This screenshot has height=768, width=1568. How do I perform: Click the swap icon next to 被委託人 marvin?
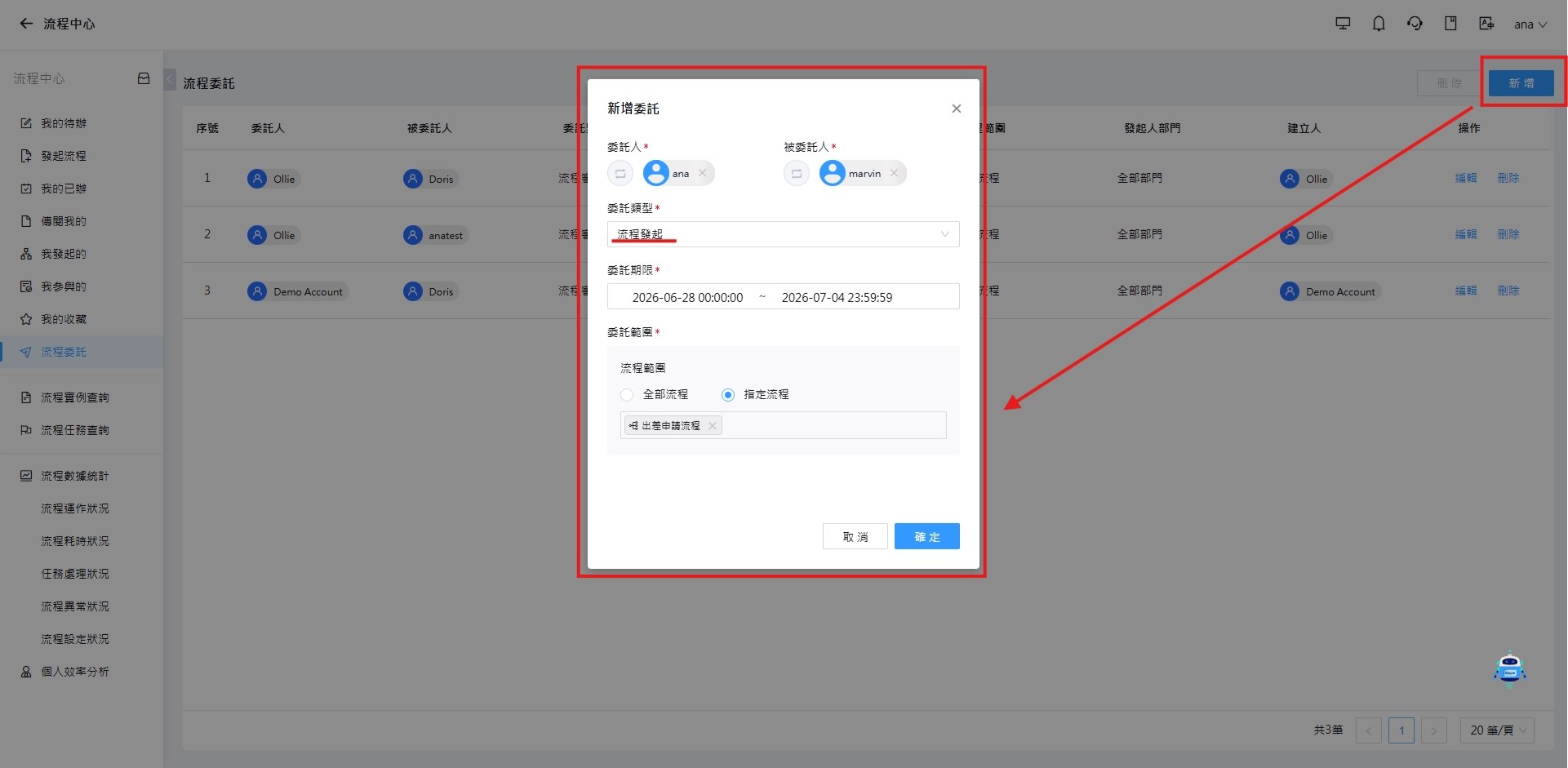[797, 173]
